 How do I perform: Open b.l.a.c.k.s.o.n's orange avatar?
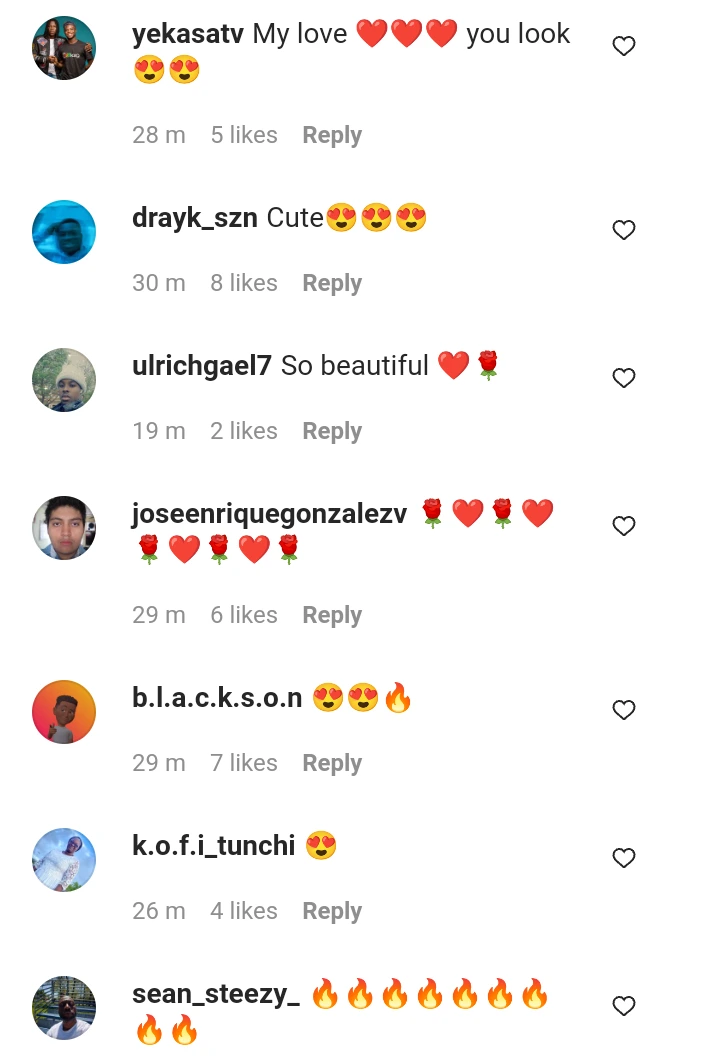pyautogui.click(x=64, y=712)
